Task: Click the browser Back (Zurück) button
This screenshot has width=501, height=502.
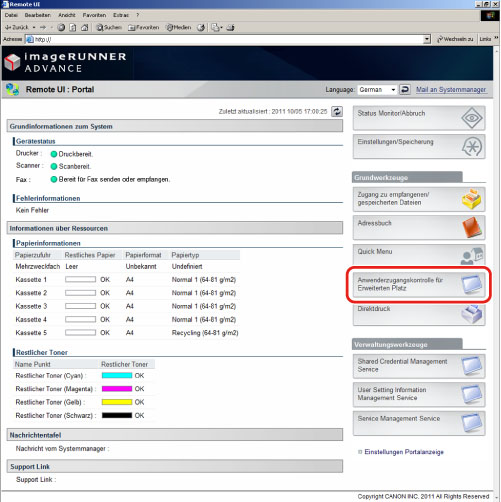Action: point(17,27)
